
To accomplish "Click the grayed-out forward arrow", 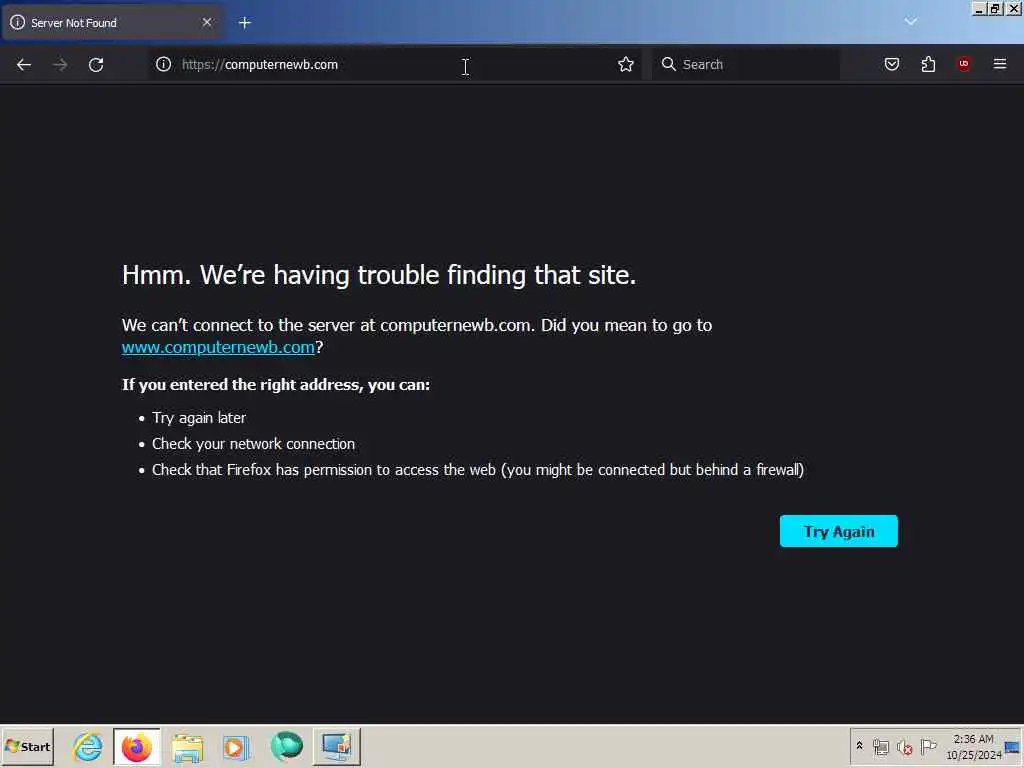I will (x=60, y=65).
